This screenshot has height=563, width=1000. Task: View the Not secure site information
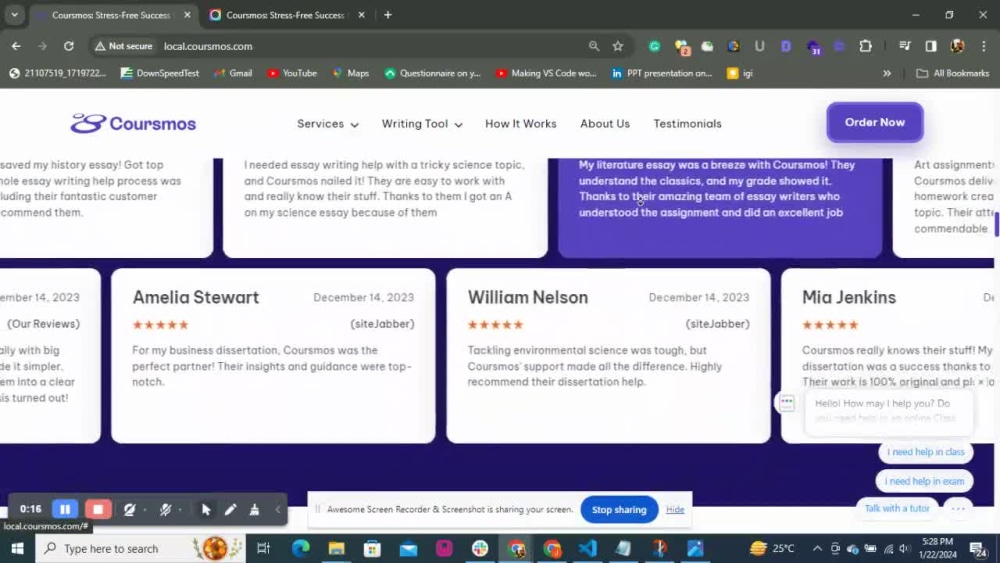pyautogui.click(x=124, y=46)
